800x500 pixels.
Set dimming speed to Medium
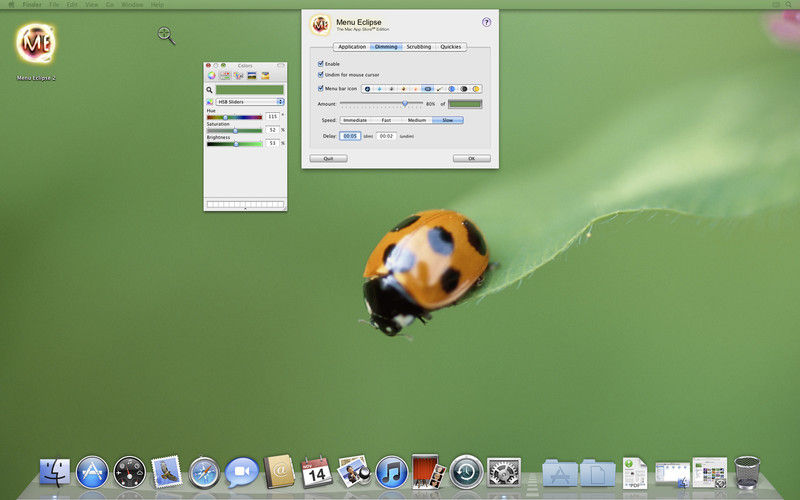point(417,120)
